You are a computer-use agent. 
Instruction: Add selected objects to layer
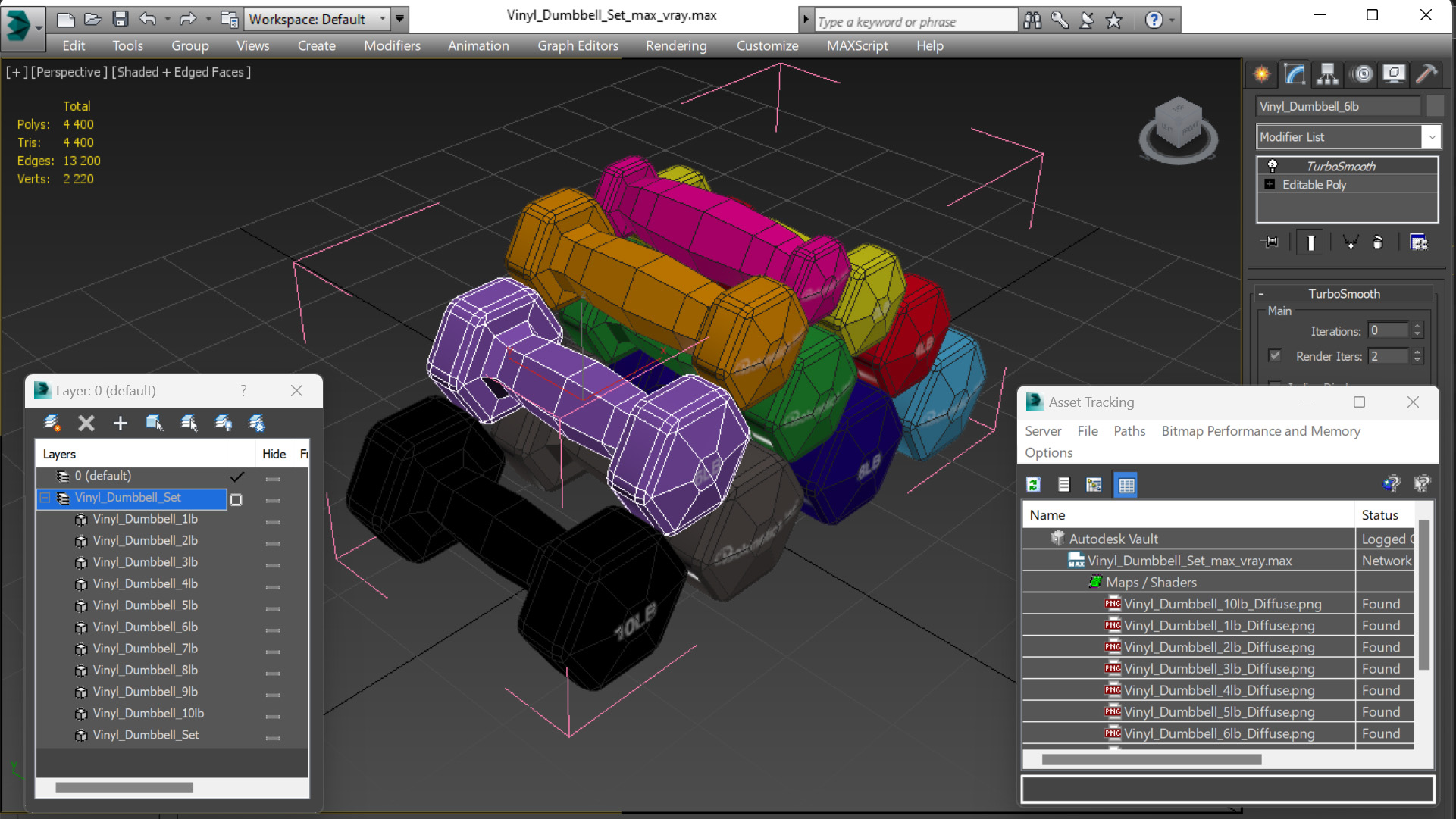120,423
